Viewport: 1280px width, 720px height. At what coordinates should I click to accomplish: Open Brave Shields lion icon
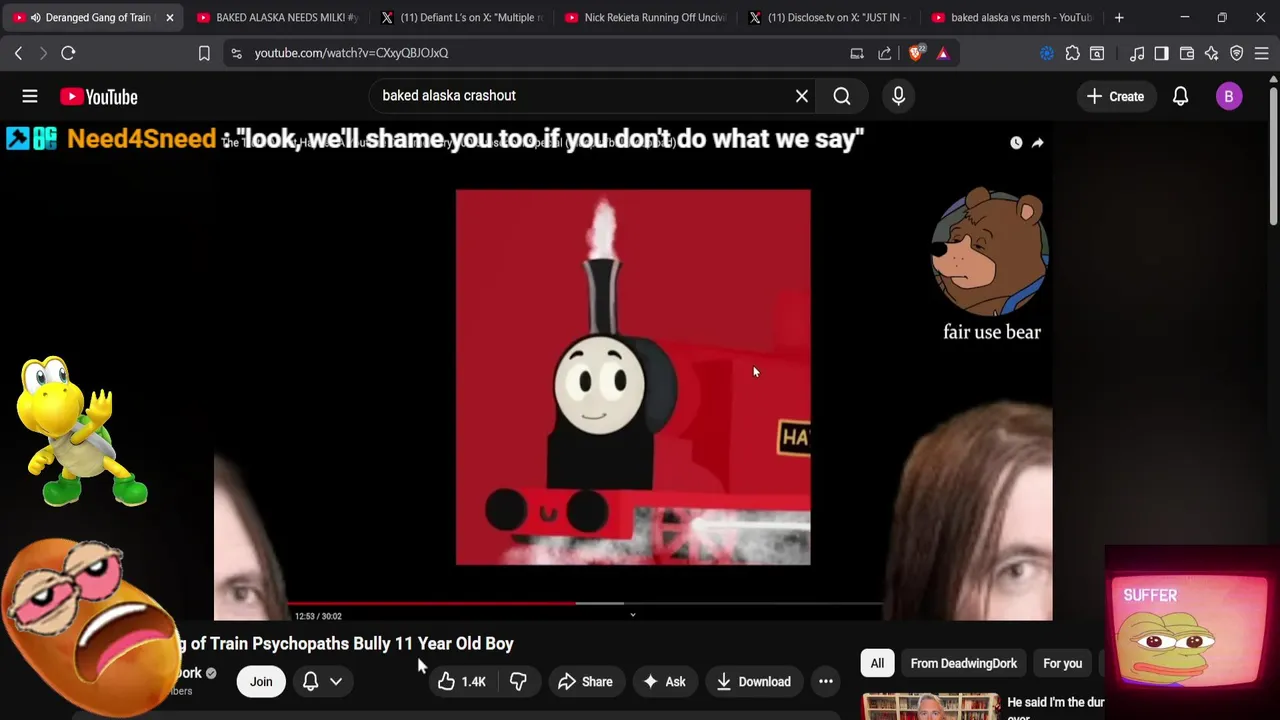[915, 53]
